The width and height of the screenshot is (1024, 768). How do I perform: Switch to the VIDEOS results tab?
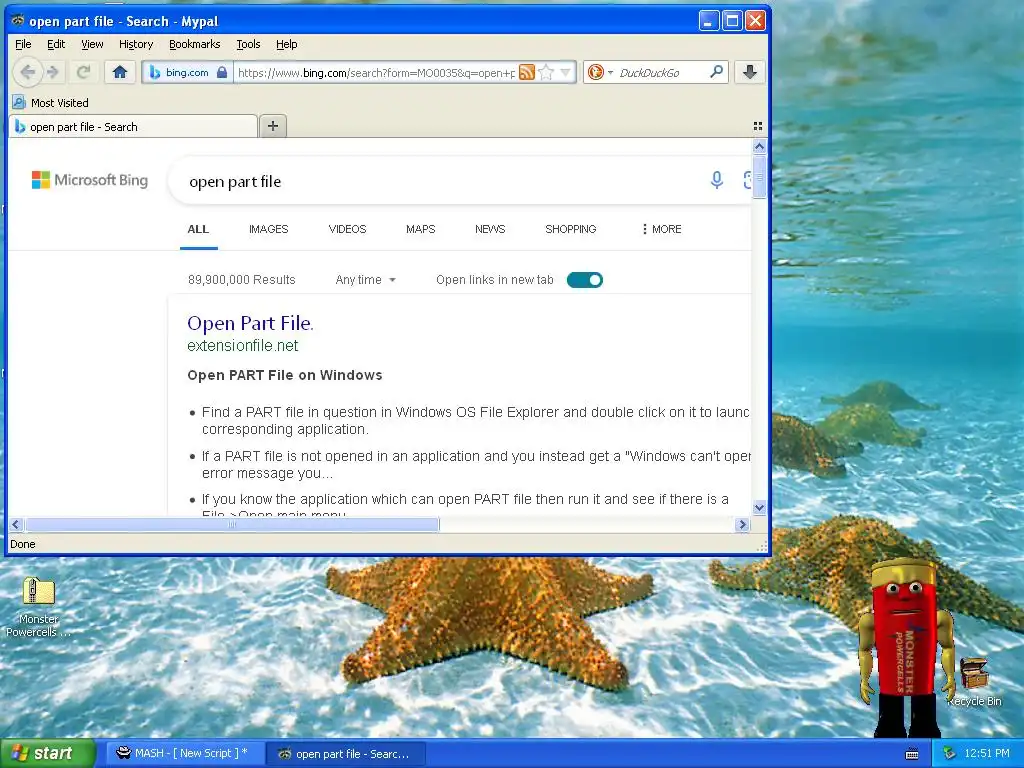point(347,229)
